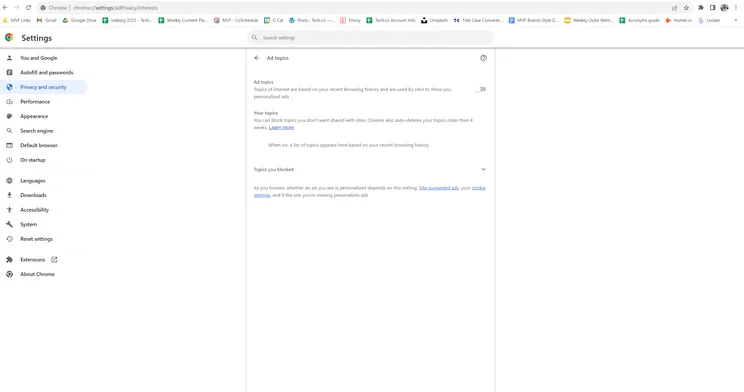
Task: Open the extensions puzzle icon in toolbar
Action: (x=700, y=8)
